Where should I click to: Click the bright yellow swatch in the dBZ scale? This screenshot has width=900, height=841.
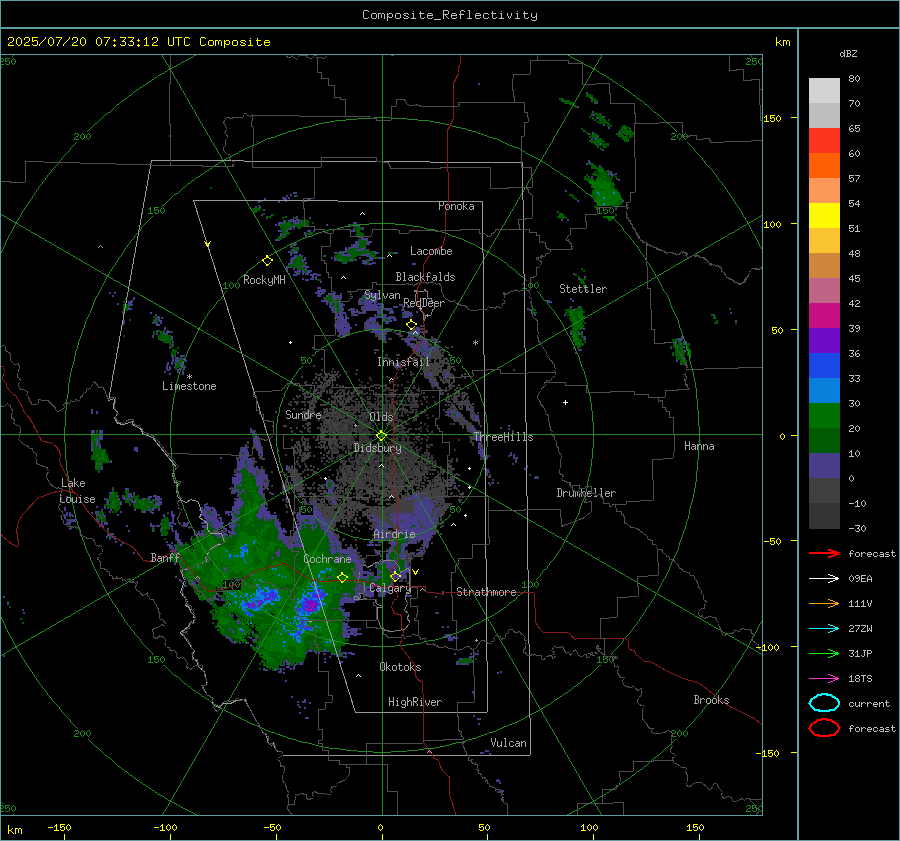(x=824, y=216)
